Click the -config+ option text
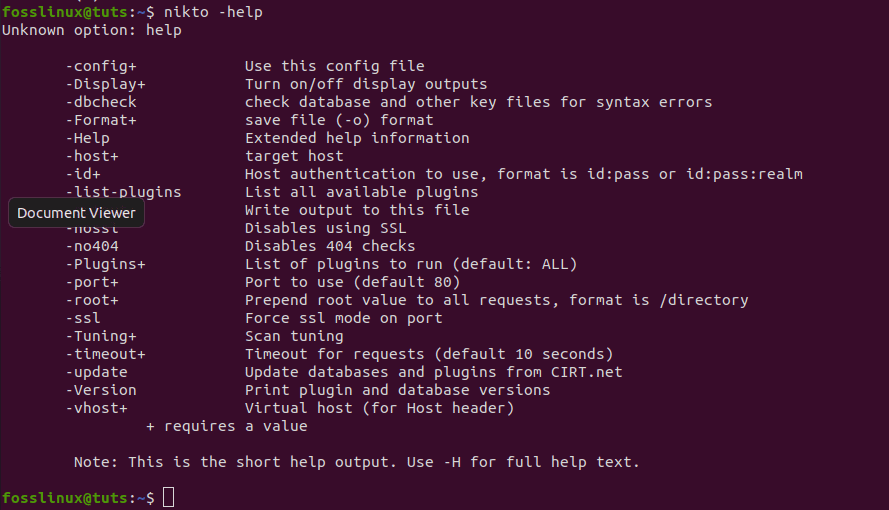The height and width of the screenshot is (510, 889). 101,66
